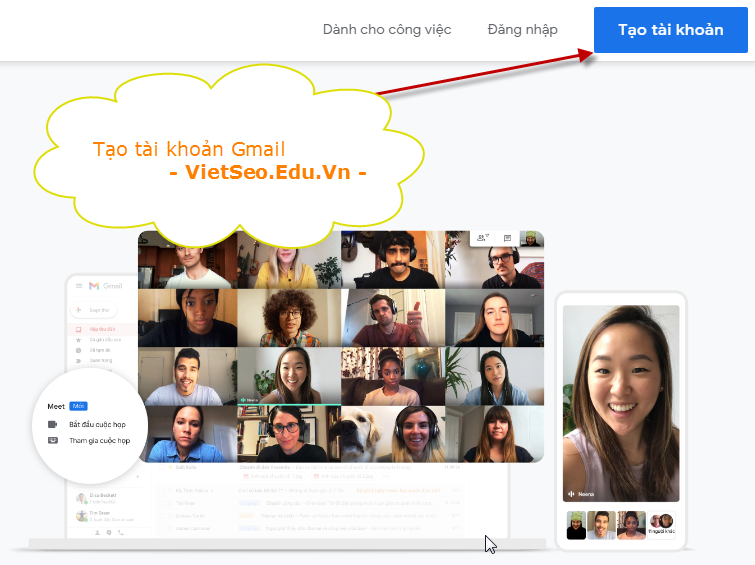Click the video camera icon for Bắt đầu cuộc họp
This screenshot has height=565, width=755.
52,424
